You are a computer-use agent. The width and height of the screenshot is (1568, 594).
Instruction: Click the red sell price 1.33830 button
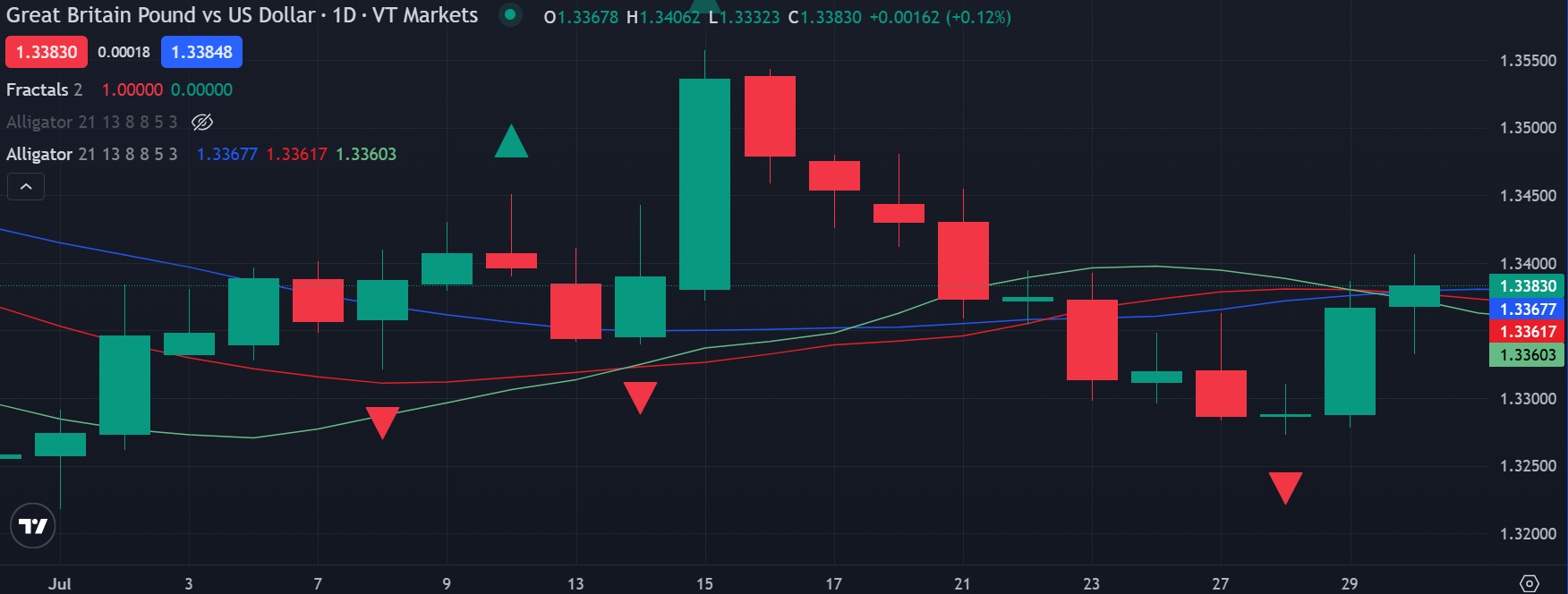click(47, 52)
